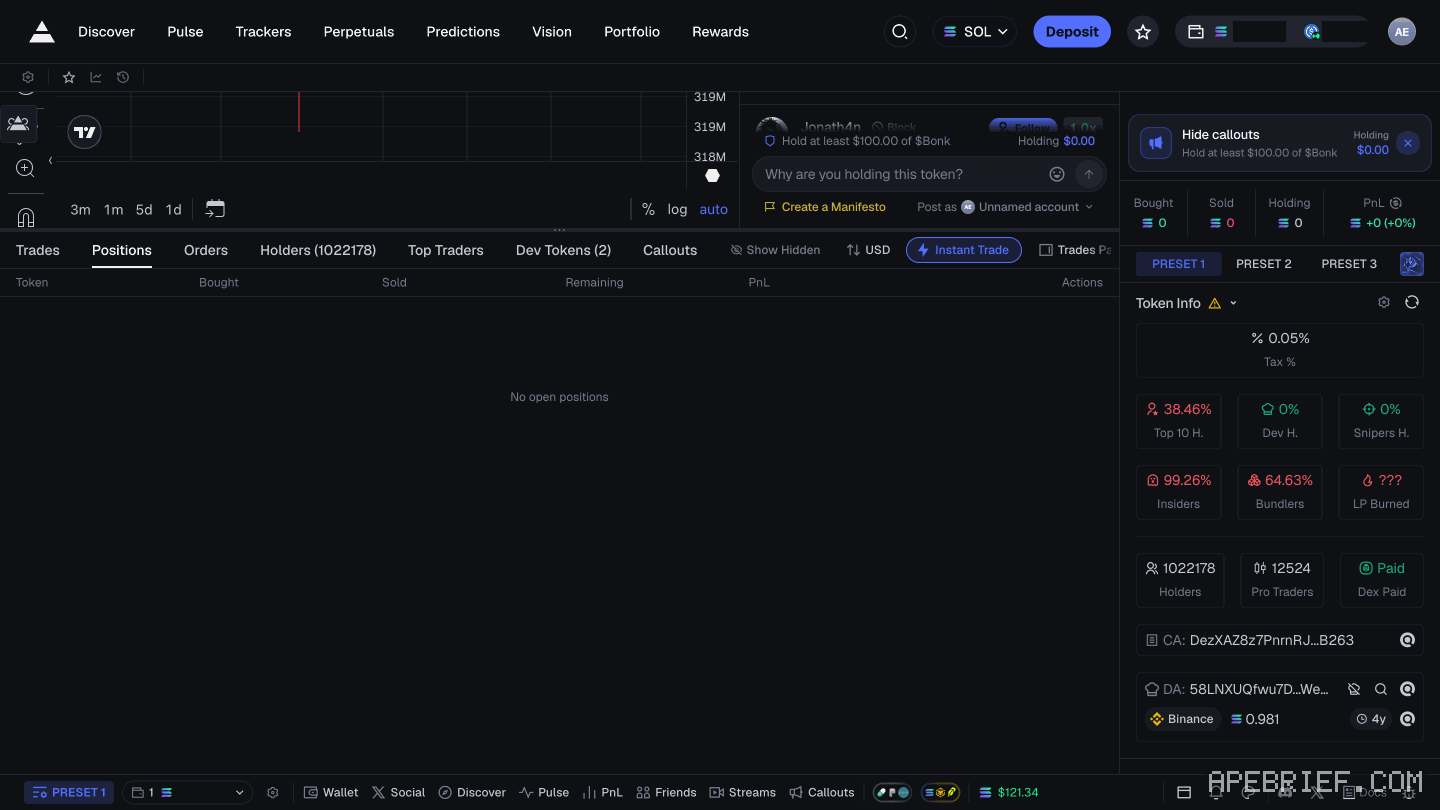Select the zoom-in tool in chart sidebar
The width and height of the screenshot is (1440, 810).
pos(26,168)
